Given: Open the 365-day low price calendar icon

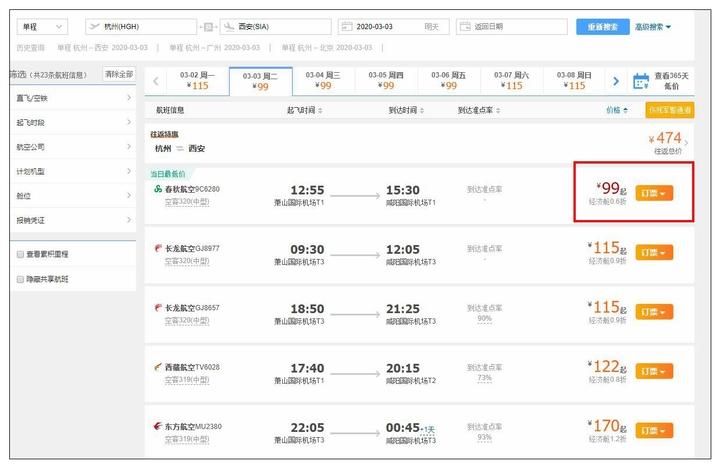Looking at the screenshot, I should [x=641, y=81].
